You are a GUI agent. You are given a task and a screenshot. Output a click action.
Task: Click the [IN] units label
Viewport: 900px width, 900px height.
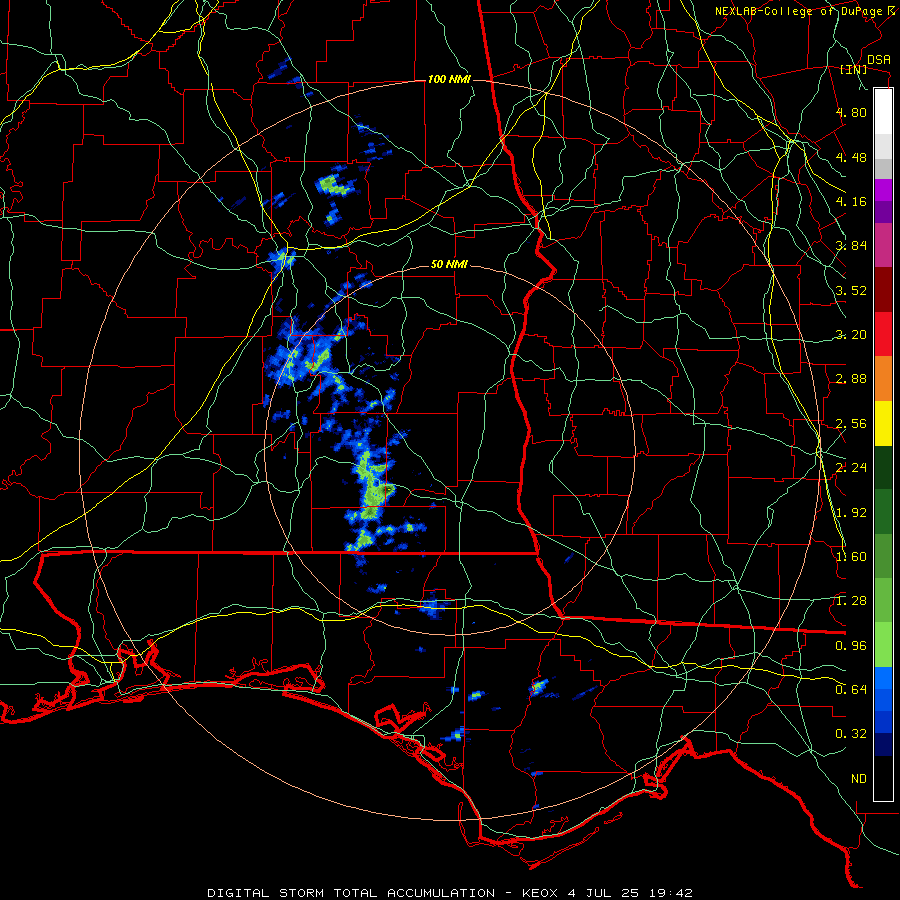pos(854,69)
